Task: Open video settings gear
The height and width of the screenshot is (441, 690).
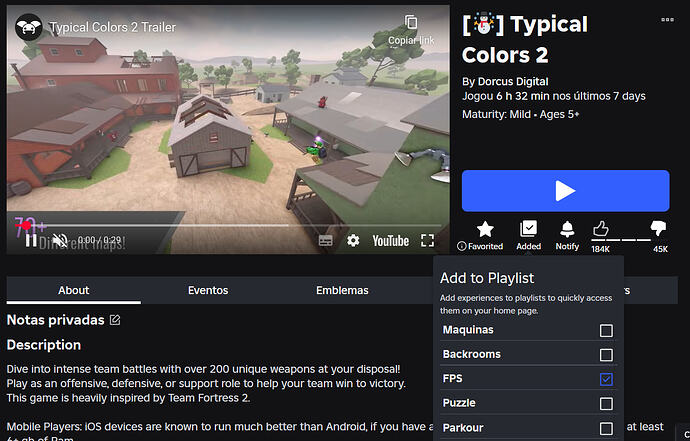Action: (x=353, y=240)
